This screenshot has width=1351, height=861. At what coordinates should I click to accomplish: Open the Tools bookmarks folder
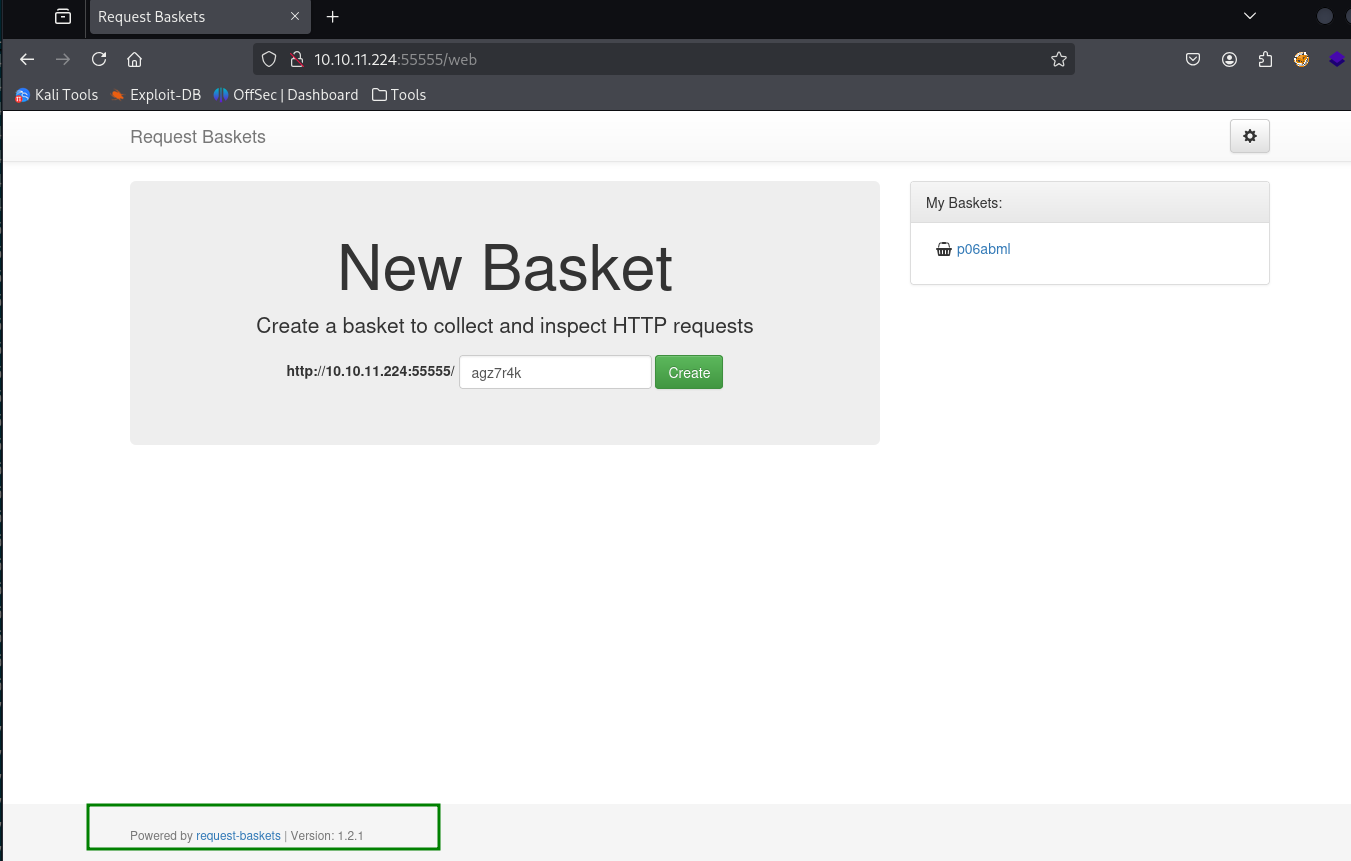[x=398, y=95]
